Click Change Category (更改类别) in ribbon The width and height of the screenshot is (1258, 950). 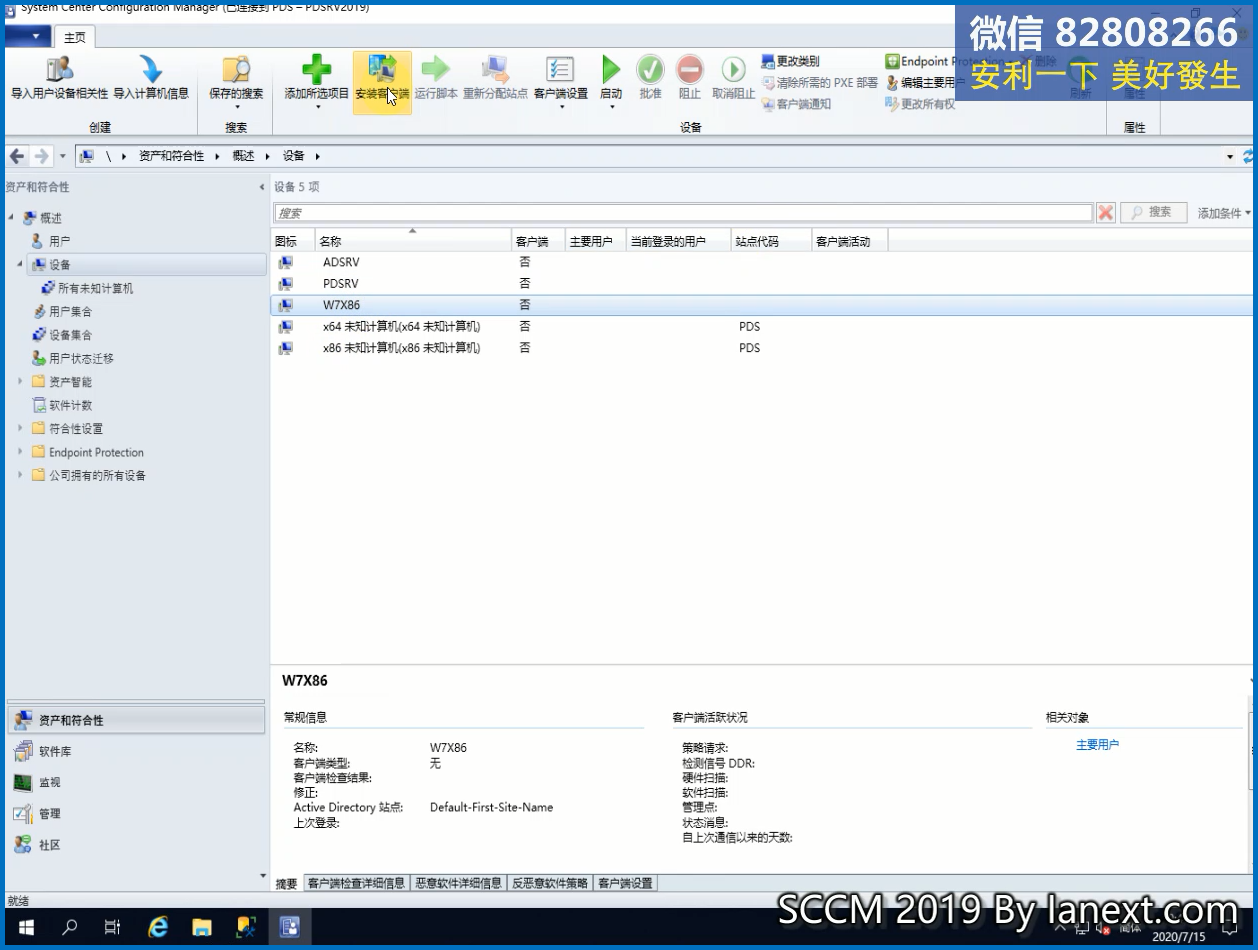790,61
